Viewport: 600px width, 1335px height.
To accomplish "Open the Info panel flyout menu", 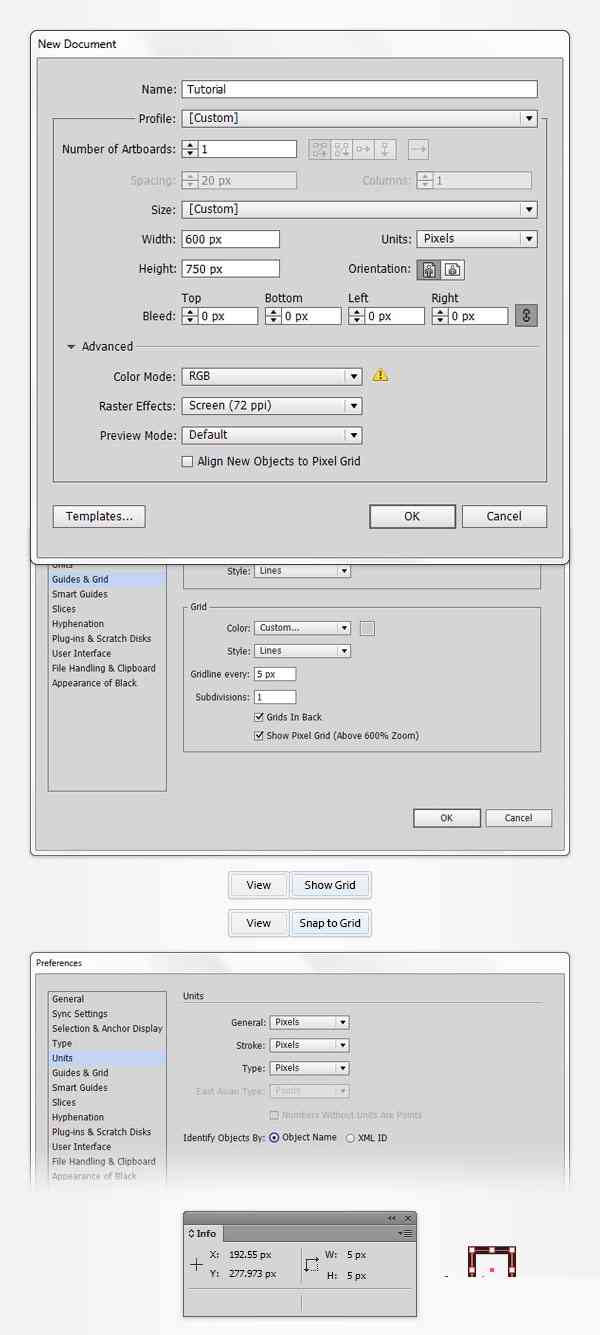I will 405,1234.
